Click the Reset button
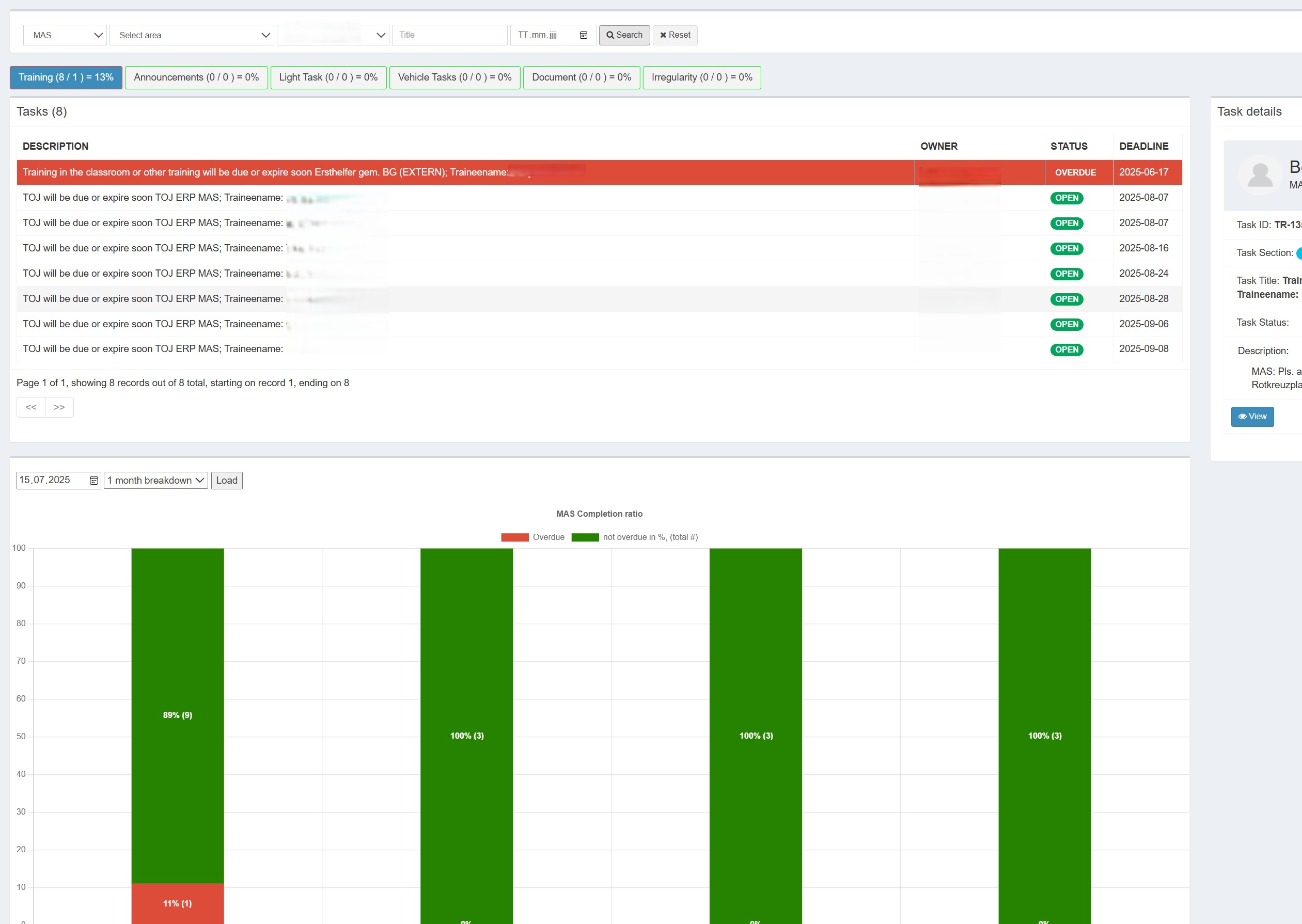 (x=674, y=35)
